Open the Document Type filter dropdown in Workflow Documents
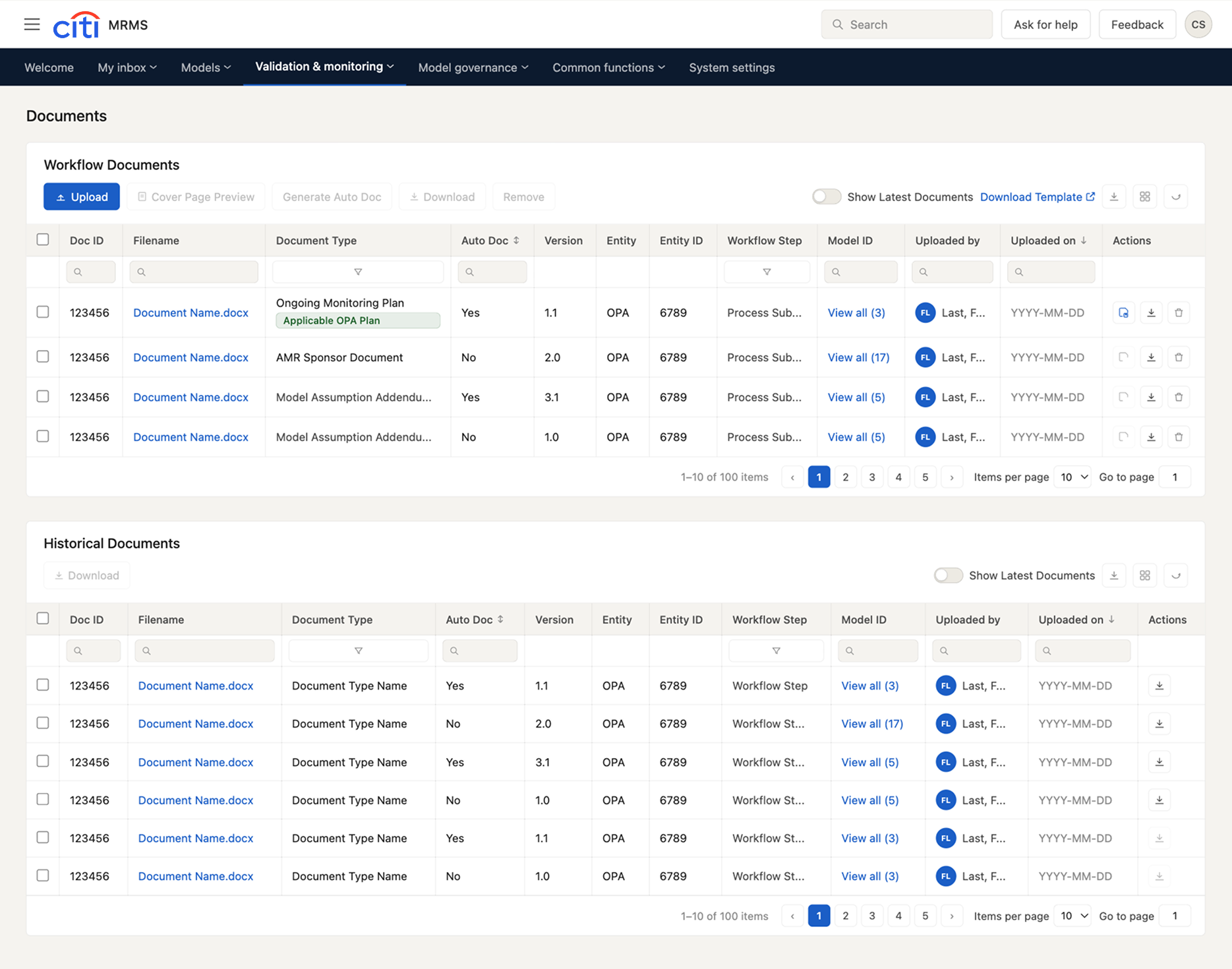1232x969 pixels. click(x=358, y=272)
